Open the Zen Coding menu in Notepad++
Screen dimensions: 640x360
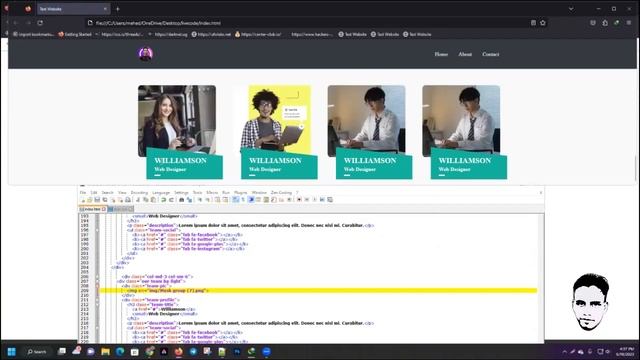[281, 193]
